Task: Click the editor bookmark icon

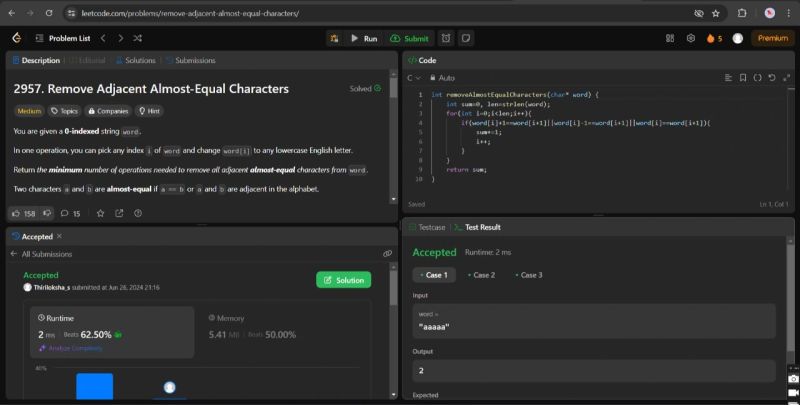Action: click(x=743, y=78)
